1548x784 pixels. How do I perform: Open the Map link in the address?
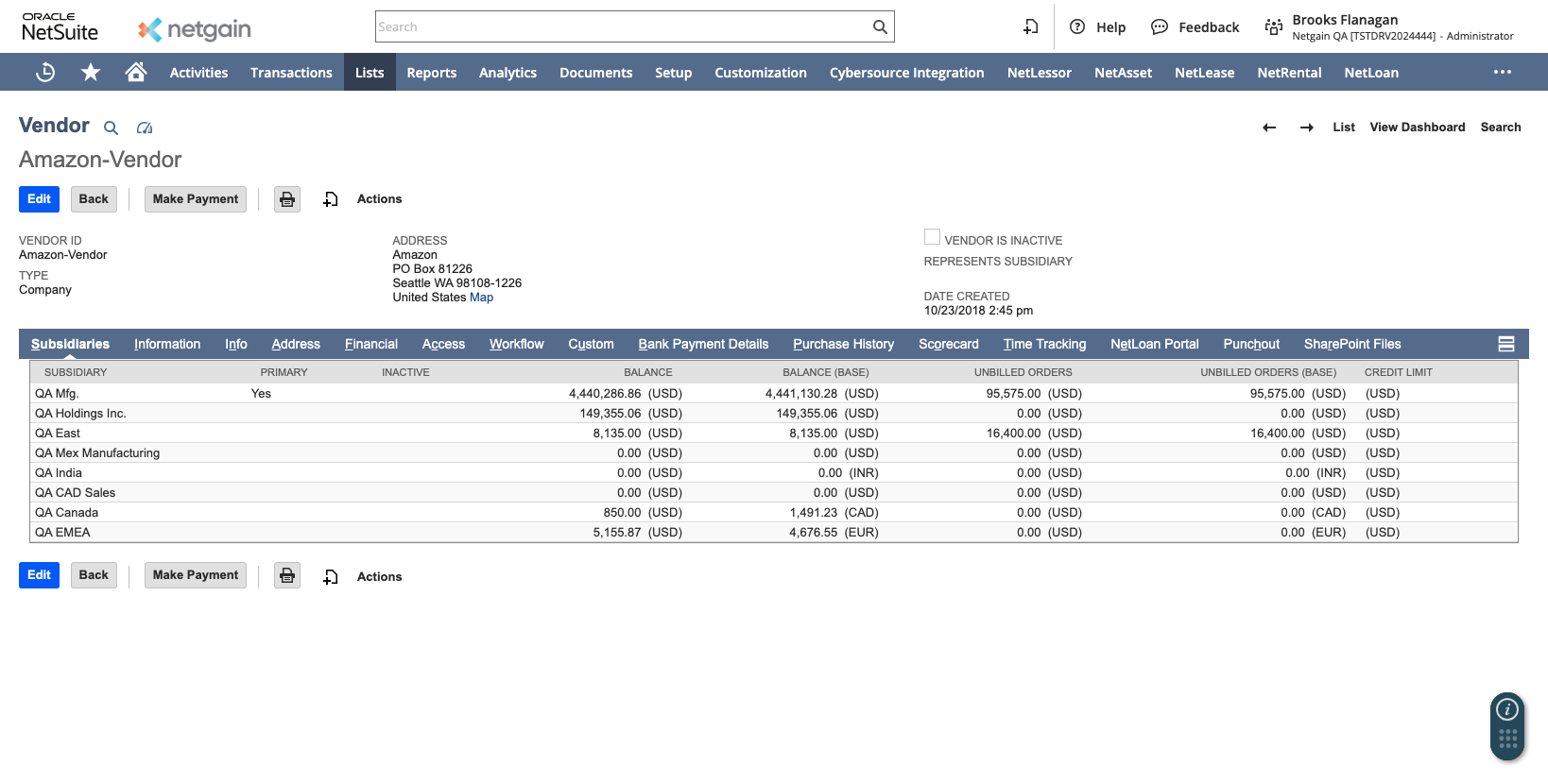click(x=481, y=298)
